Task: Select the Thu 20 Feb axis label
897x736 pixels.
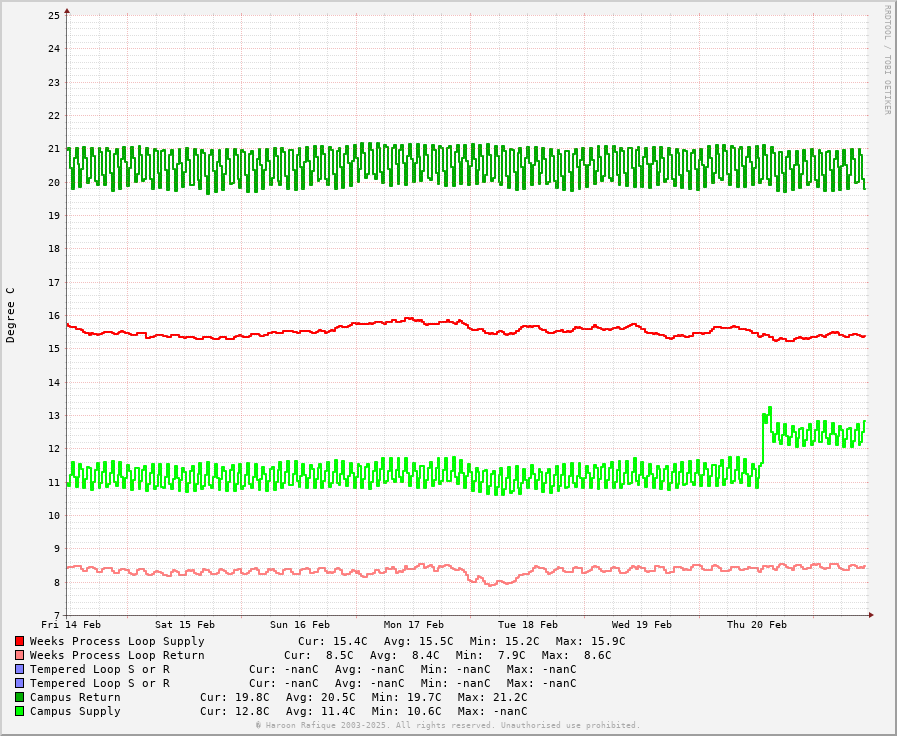Action: click(756, 624)
